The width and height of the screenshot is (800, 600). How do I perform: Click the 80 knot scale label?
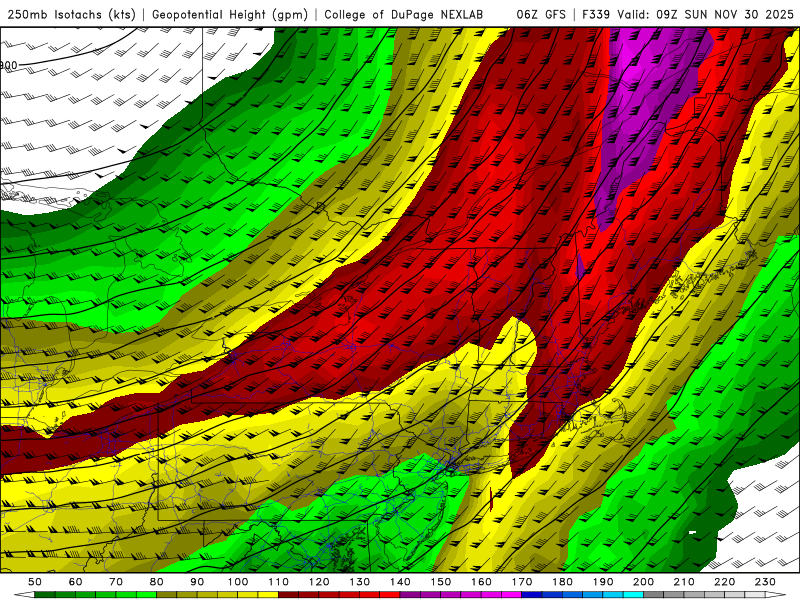pos(157,582)
